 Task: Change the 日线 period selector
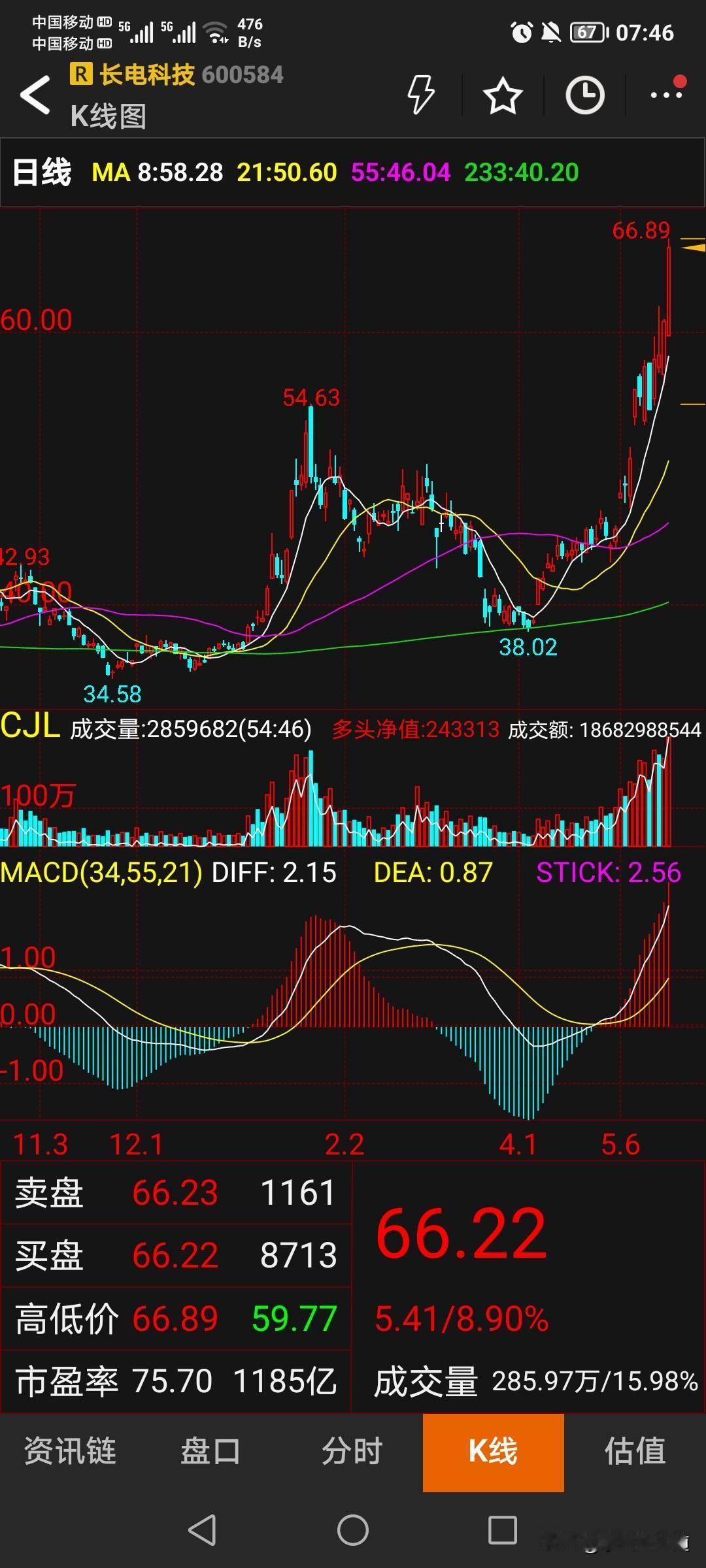tap(42, 173)
